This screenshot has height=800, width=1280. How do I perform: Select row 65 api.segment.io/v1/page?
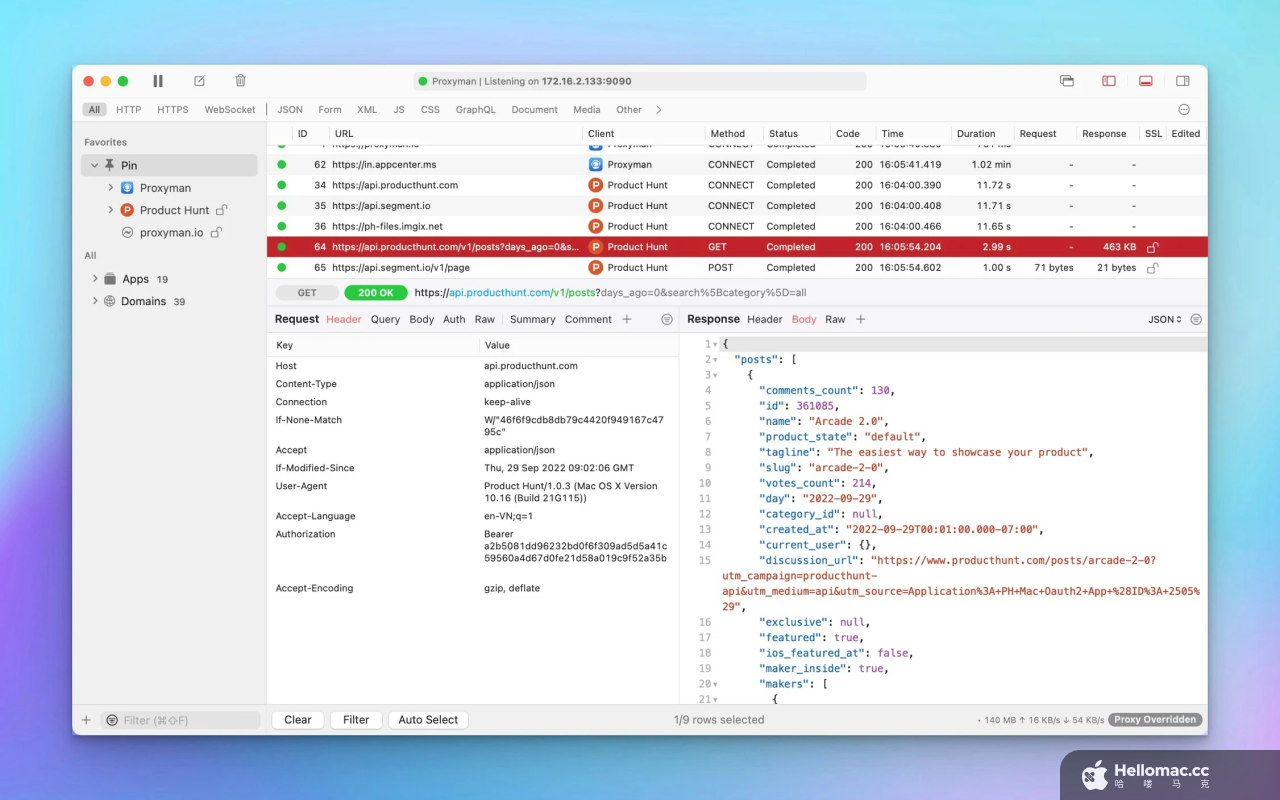(x=737, y=268)
